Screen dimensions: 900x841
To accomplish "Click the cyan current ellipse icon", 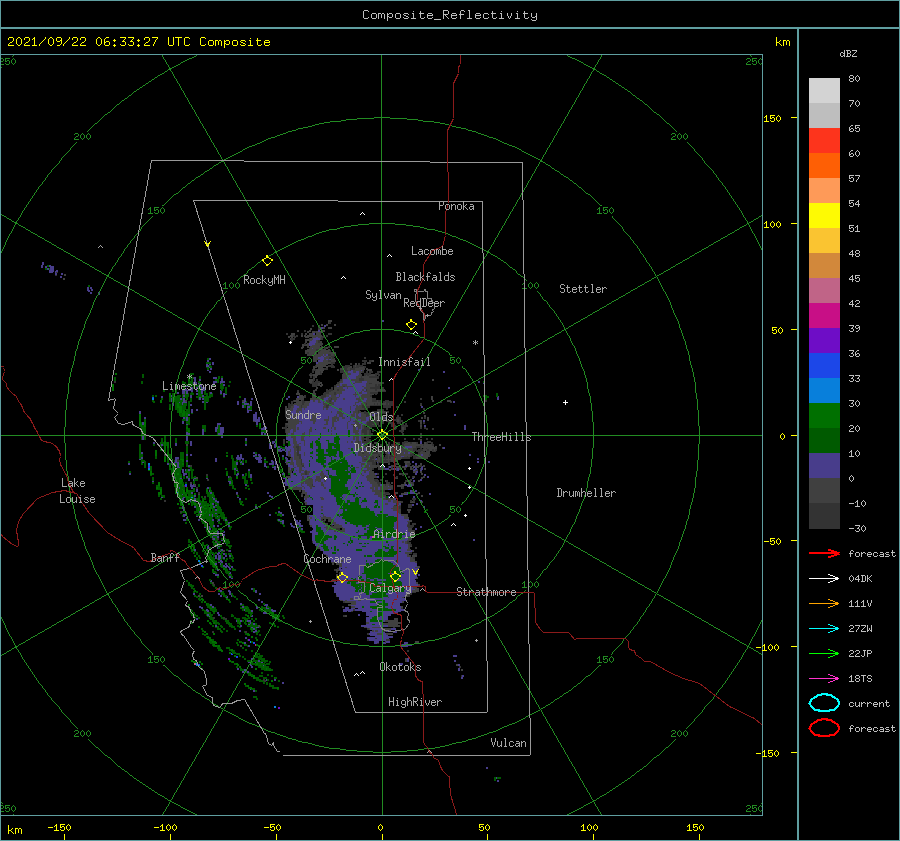I will 824,703.
